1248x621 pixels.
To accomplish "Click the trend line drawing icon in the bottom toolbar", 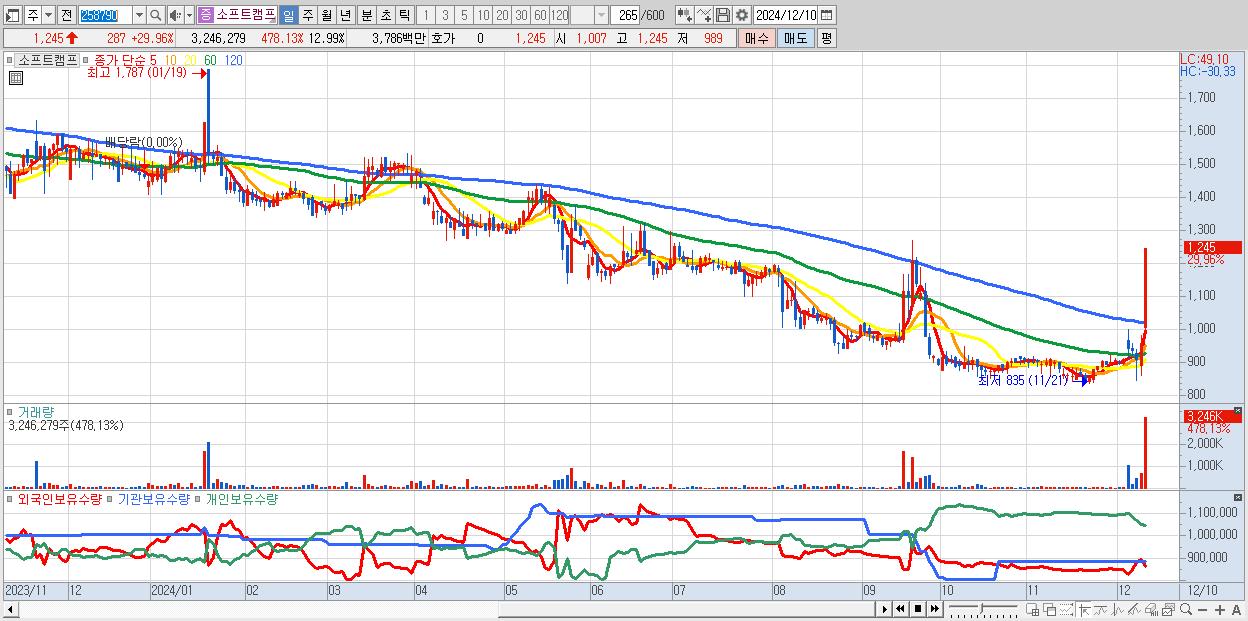I will pos(1101,609).
